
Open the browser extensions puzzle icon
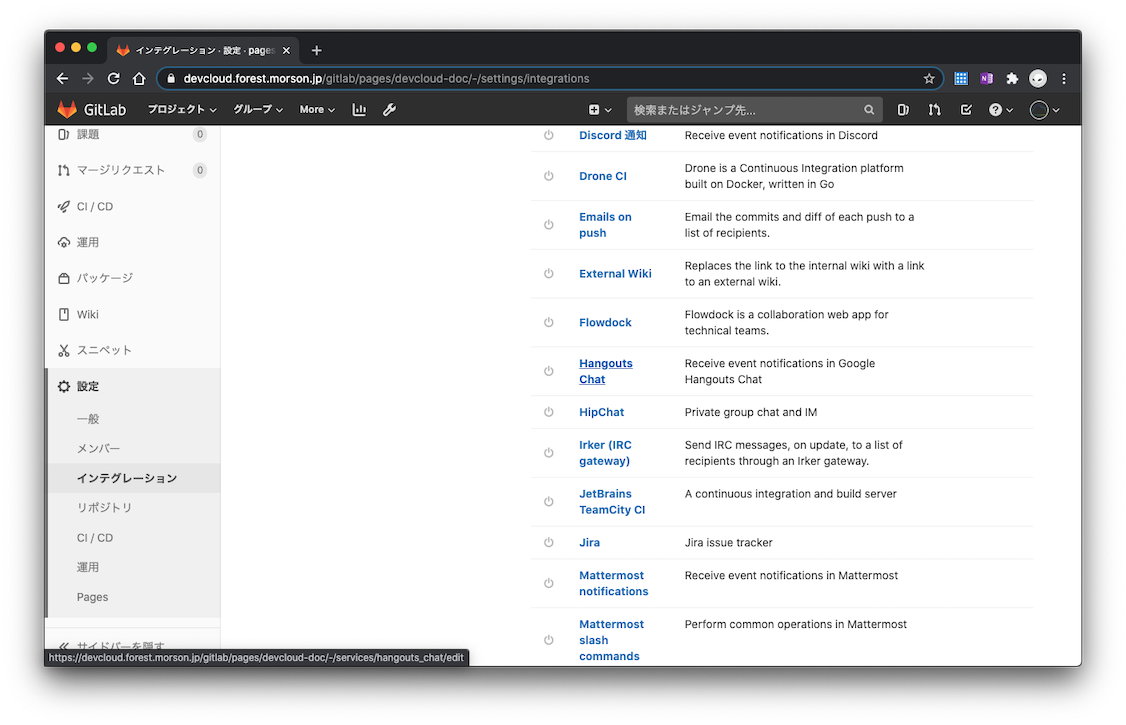tap(1012, 78)
